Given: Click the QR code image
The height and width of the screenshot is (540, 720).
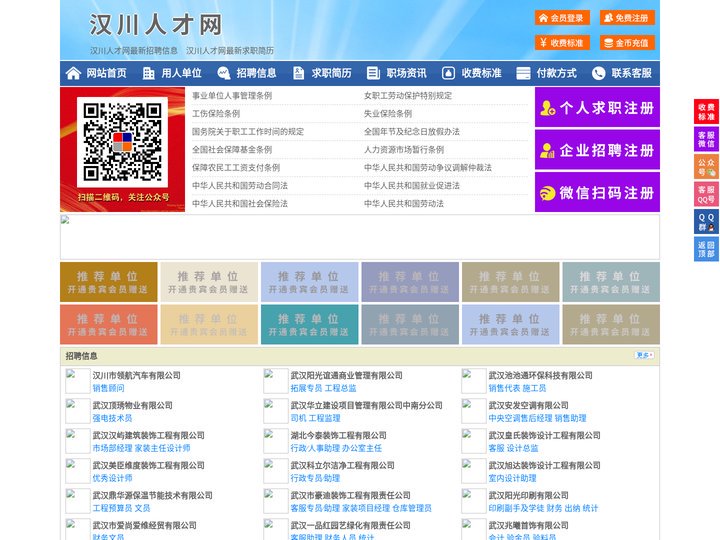Looking at the screenshot, I should (123, 142).
